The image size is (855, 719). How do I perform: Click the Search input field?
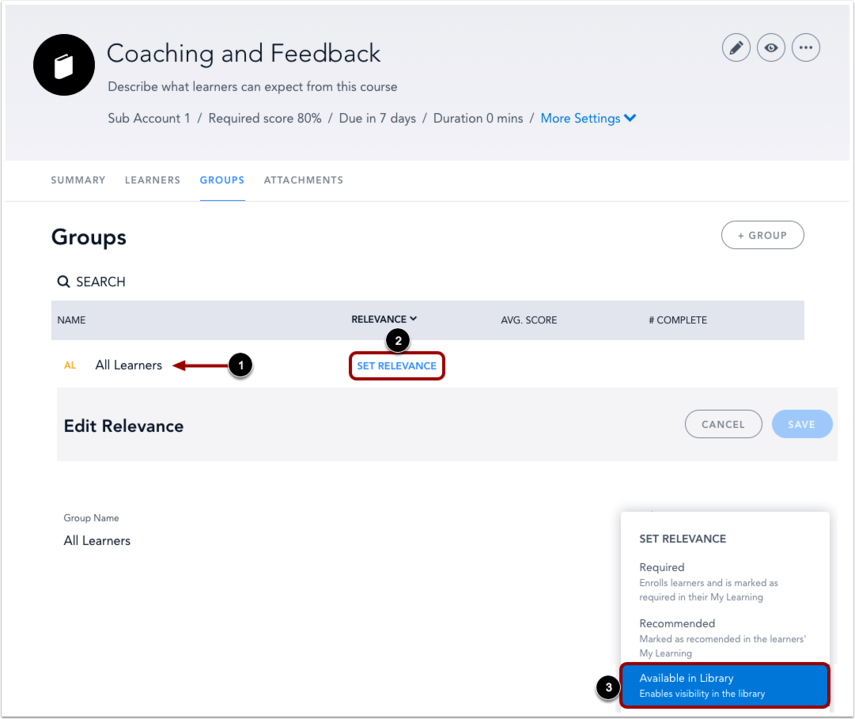100,281
